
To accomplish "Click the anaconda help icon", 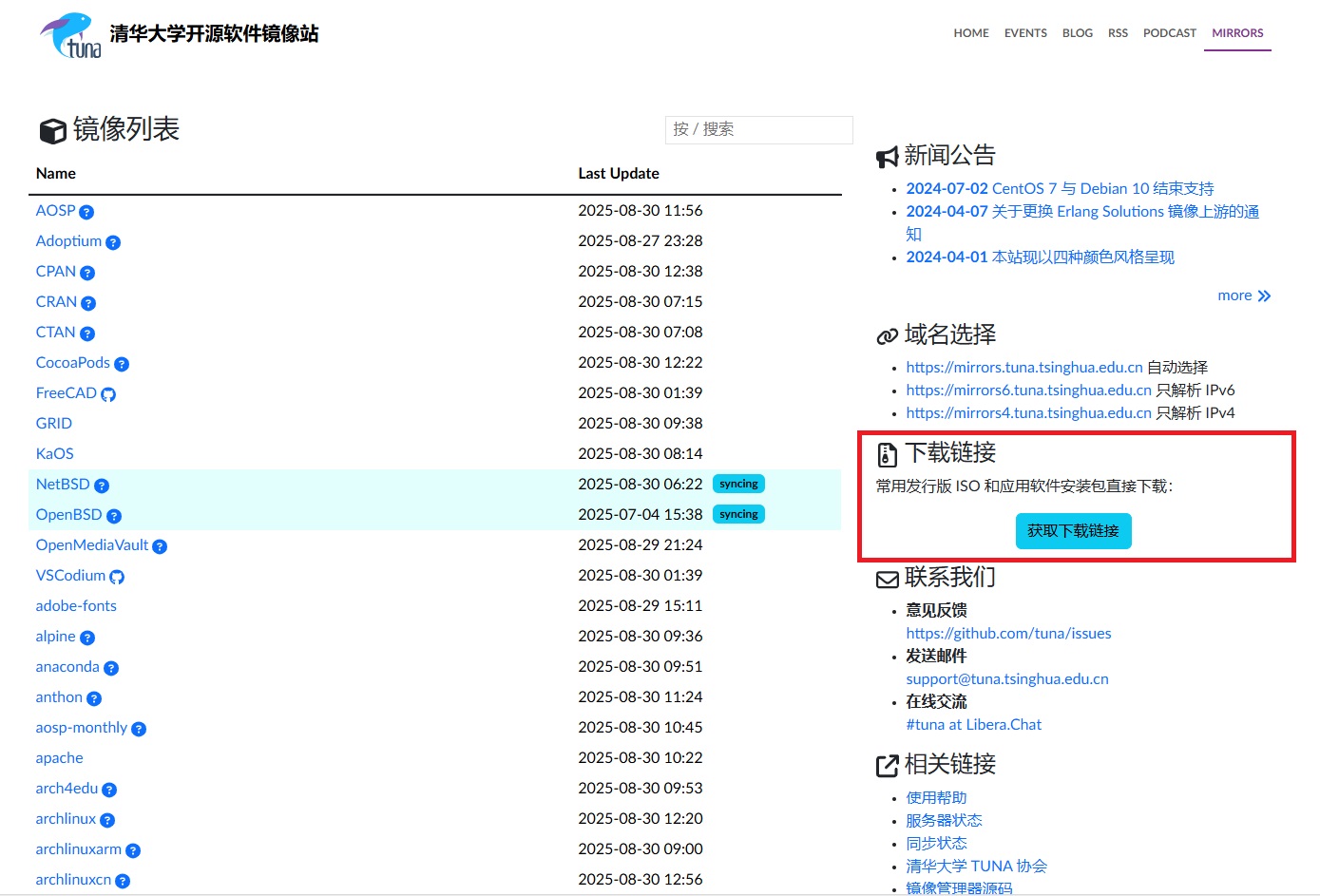I will tap(111, 668).
